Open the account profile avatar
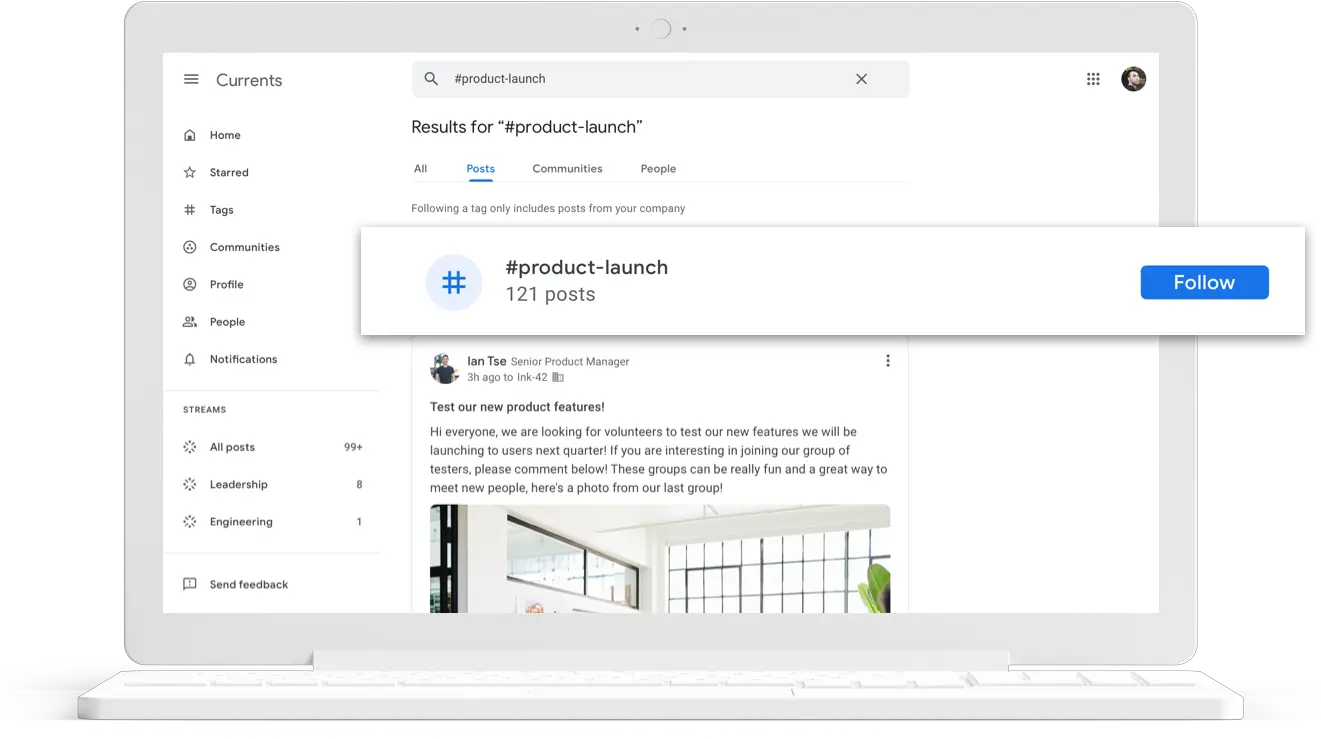The height and width of the screenshot is (739, 1321). [1133, 79]
